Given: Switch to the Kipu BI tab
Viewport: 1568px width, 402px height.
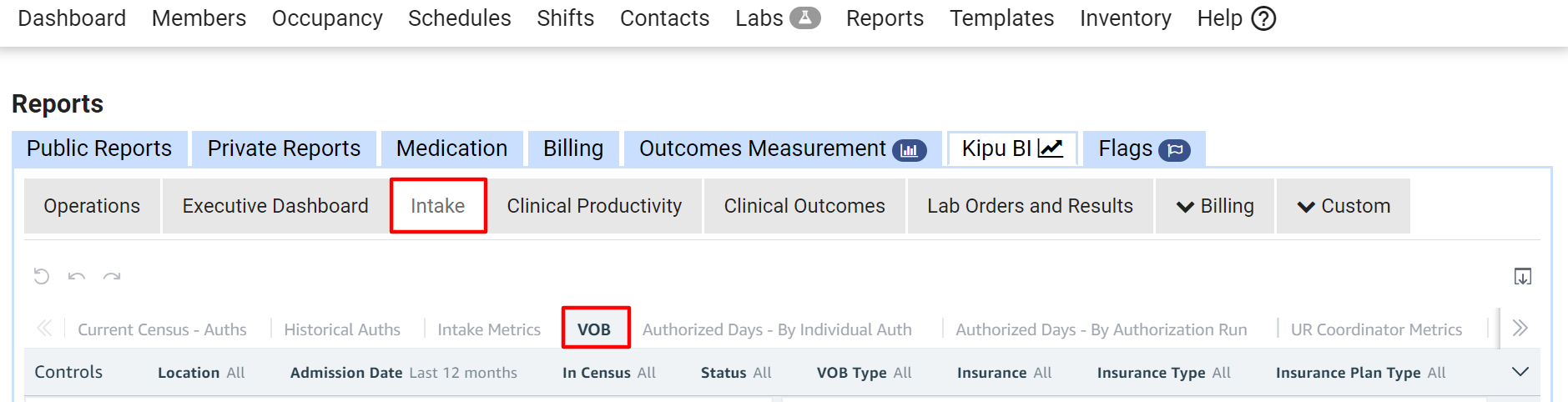Looking at the screenshot, I should (1011, 148).
